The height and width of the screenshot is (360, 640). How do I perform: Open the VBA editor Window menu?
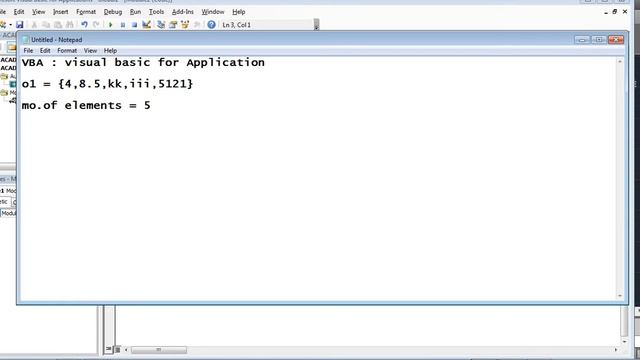(213, 12)
